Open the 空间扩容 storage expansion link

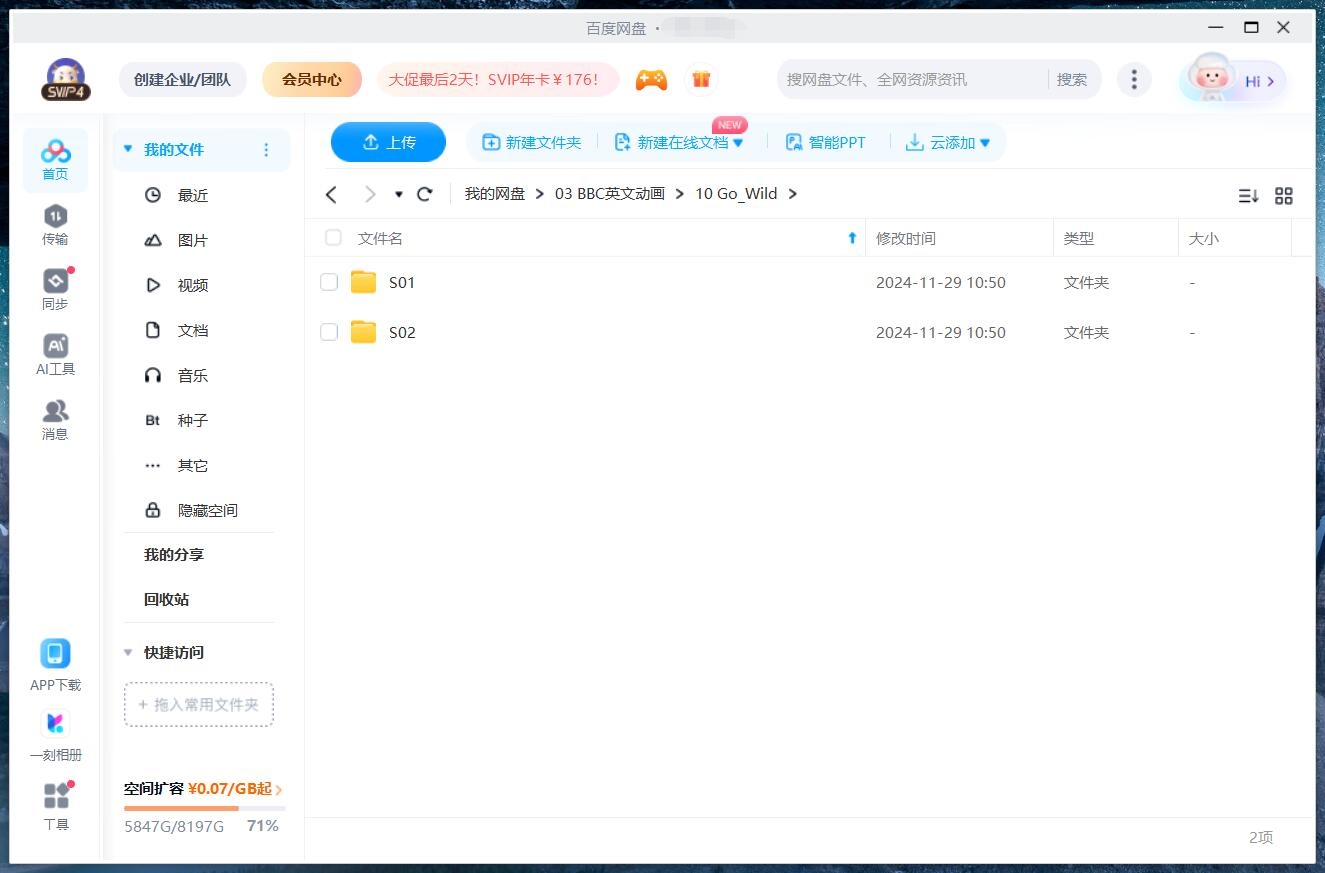197,788
